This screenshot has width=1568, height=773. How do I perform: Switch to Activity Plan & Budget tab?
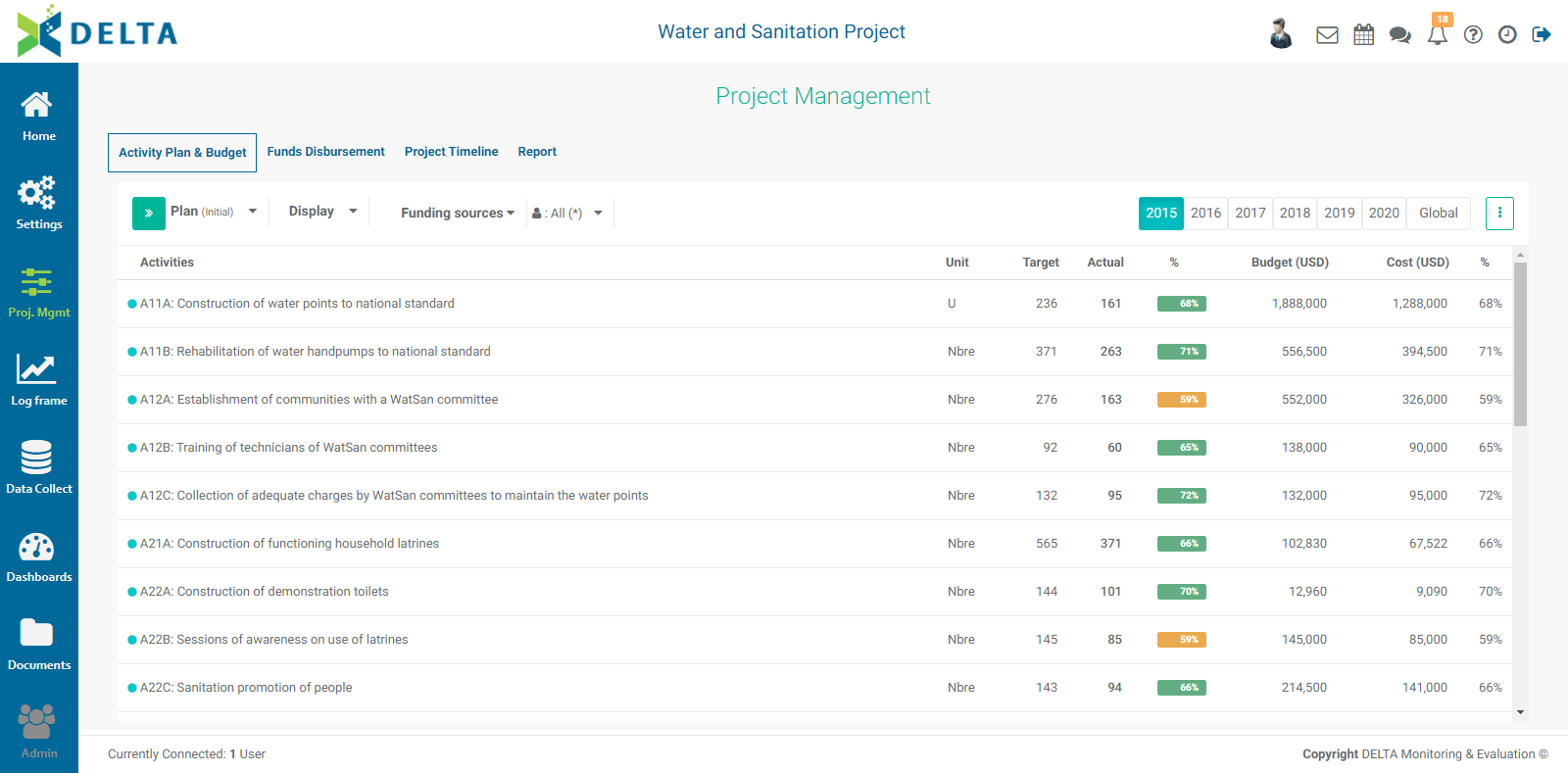click(182, 153)
